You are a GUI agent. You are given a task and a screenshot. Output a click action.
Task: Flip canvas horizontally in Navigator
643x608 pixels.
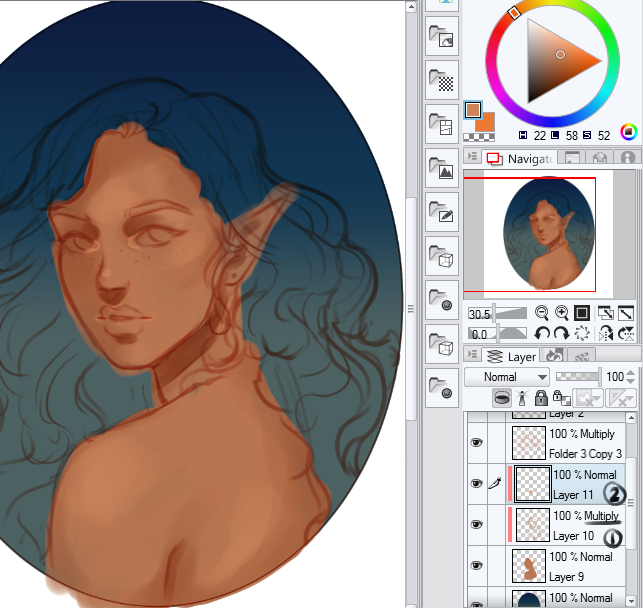pos(605,334)
